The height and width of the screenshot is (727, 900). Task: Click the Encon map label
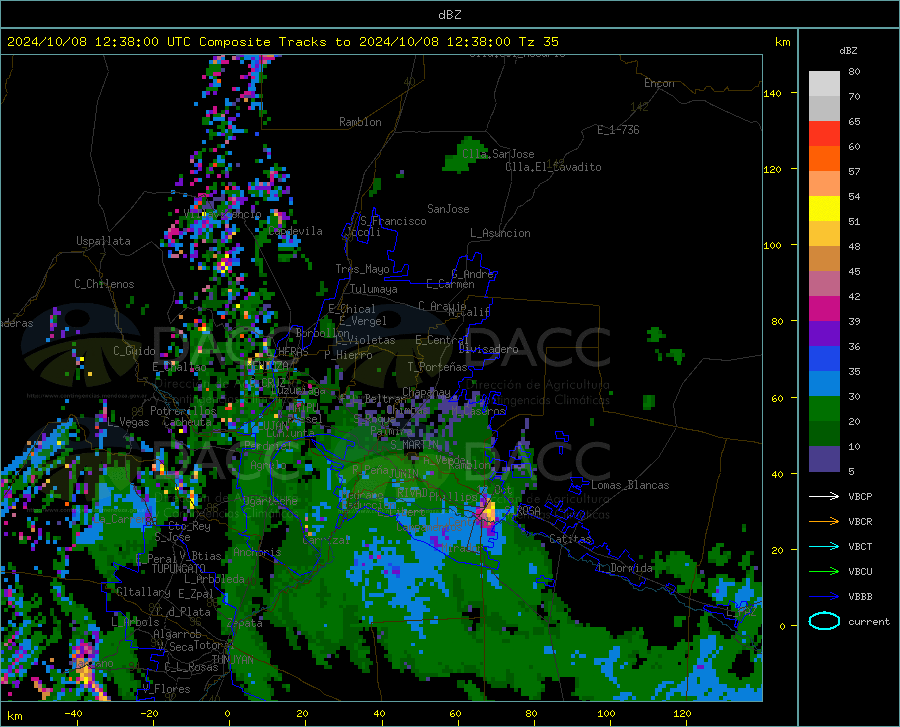tap(659, 83)
